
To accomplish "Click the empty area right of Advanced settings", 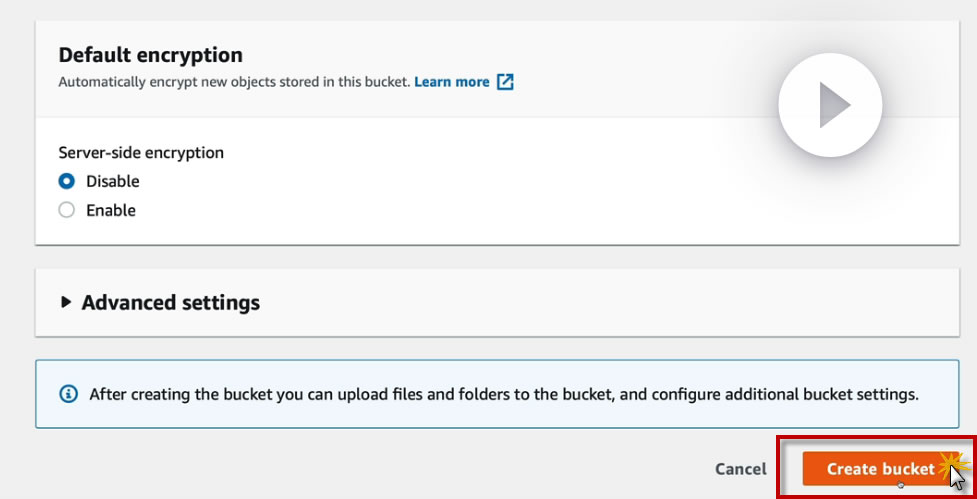I will point(600,302).
